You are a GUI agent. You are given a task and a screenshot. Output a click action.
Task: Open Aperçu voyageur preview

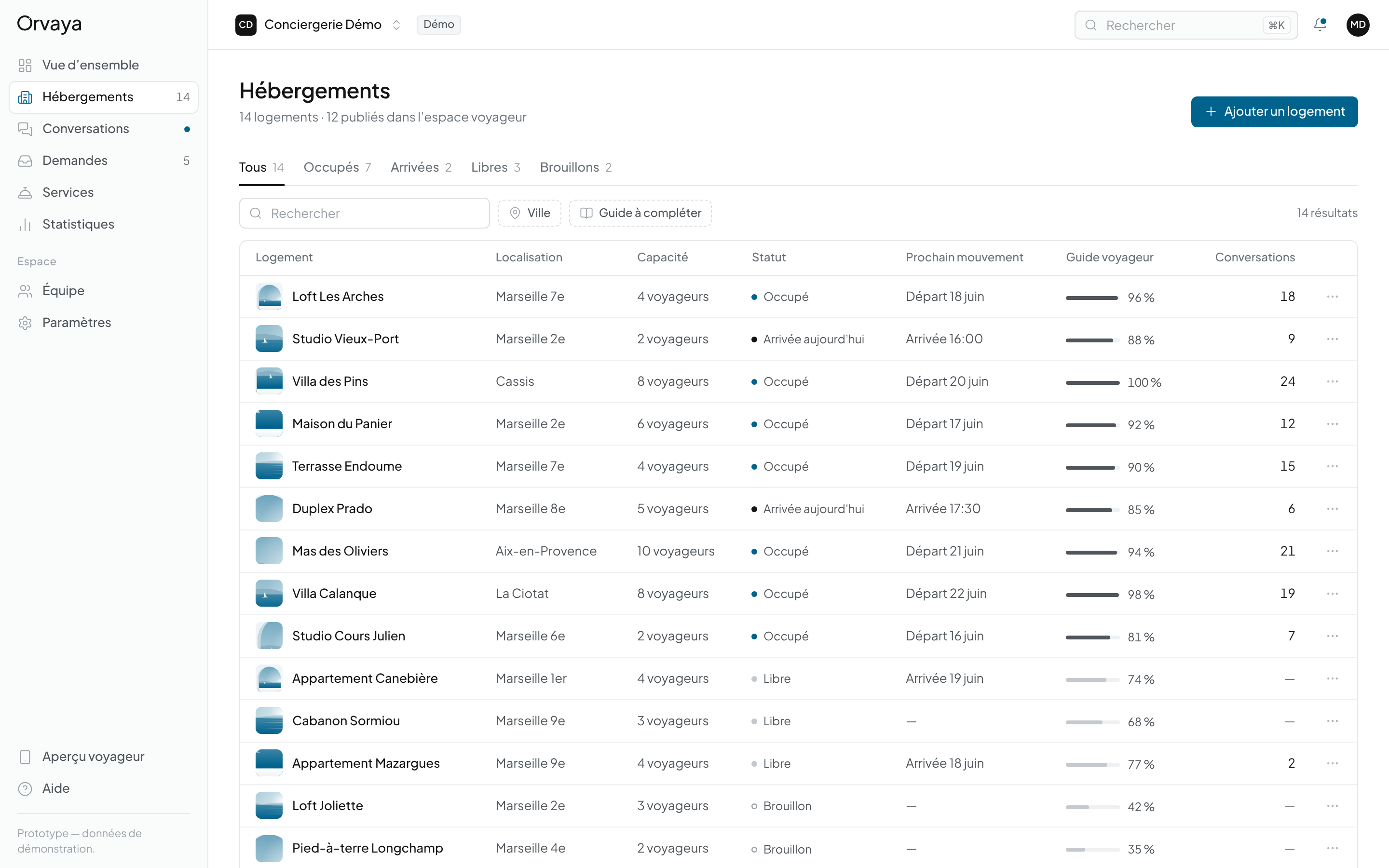point(103,757)
